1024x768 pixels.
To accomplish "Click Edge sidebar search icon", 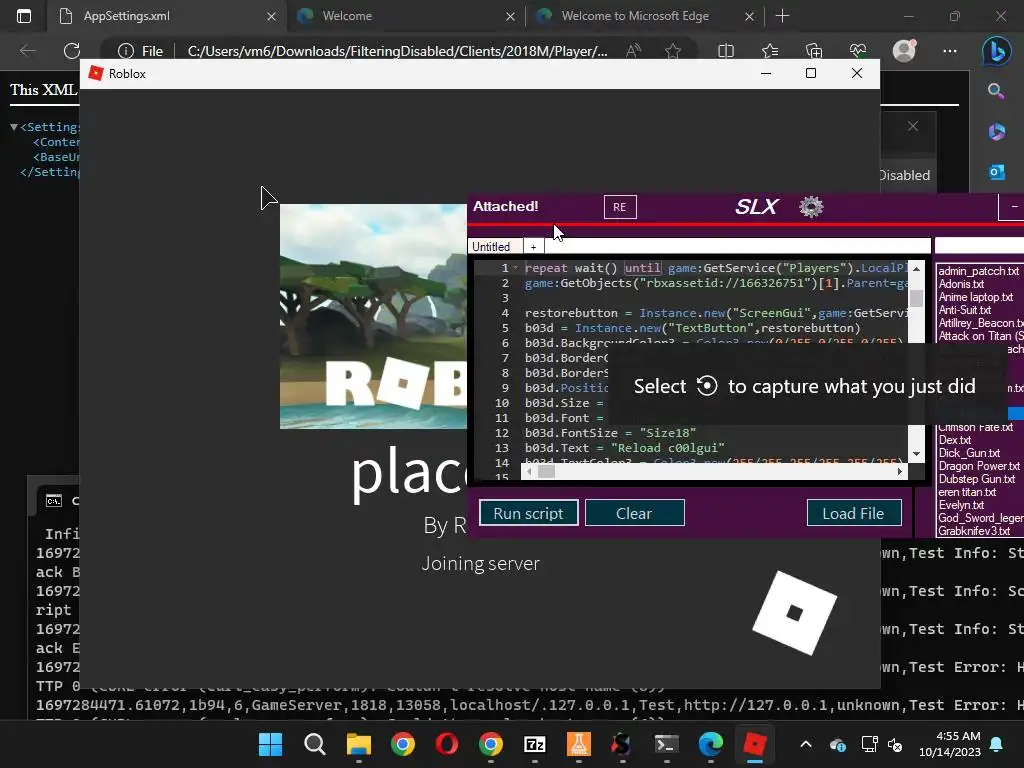I will point(996,91).
